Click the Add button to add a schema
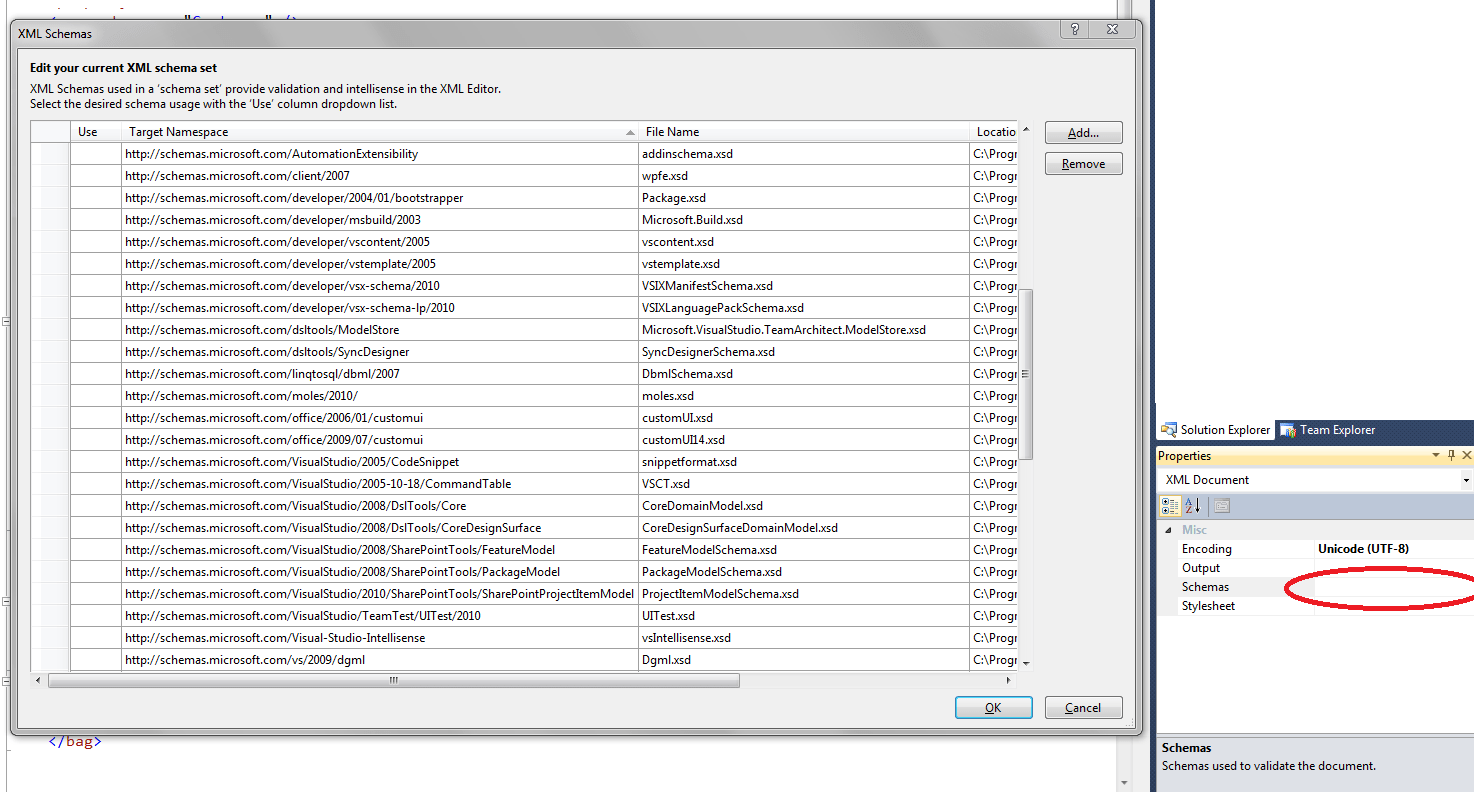 [1083, 132]
